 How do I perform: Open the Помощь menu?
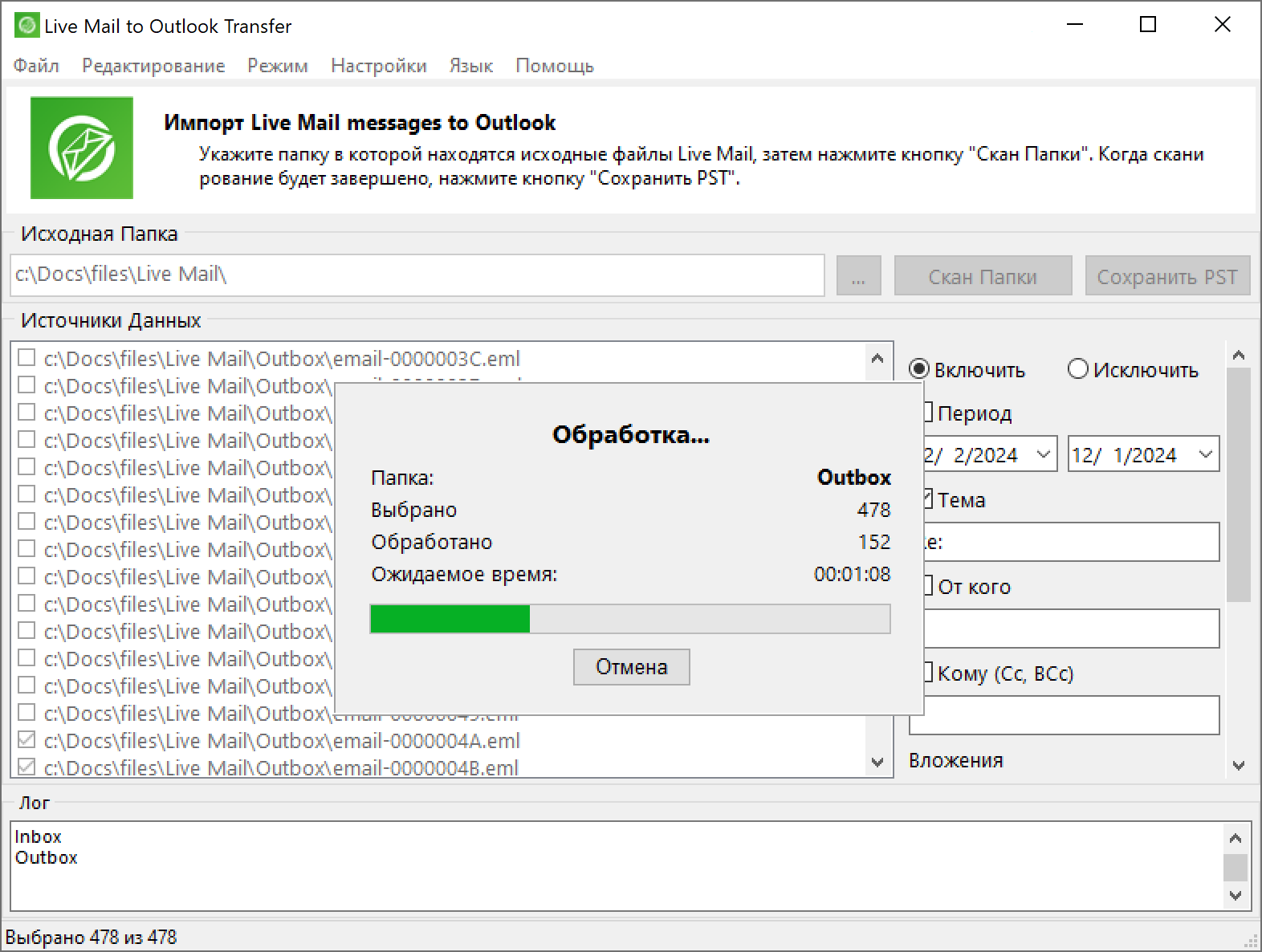pyautogui.click(x=555, y=66)
